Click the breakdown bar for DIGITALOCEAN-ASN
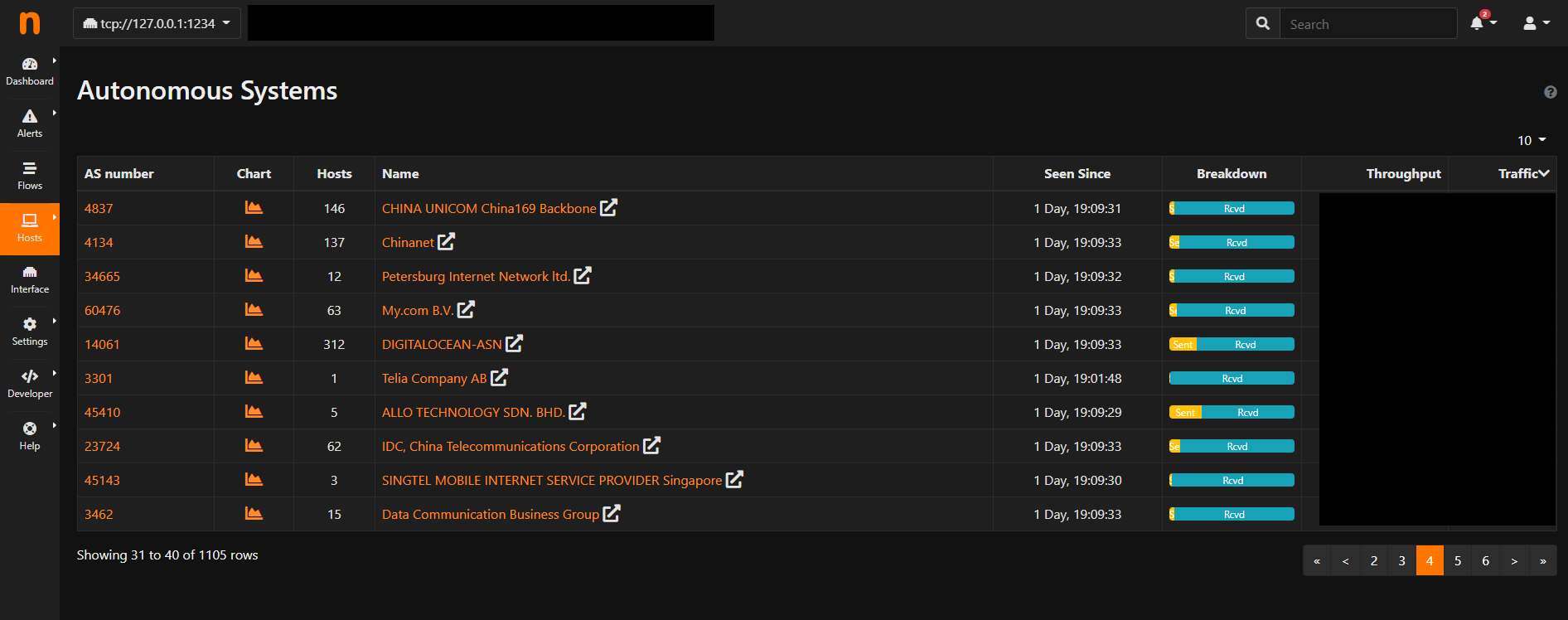 [1232, 344]
